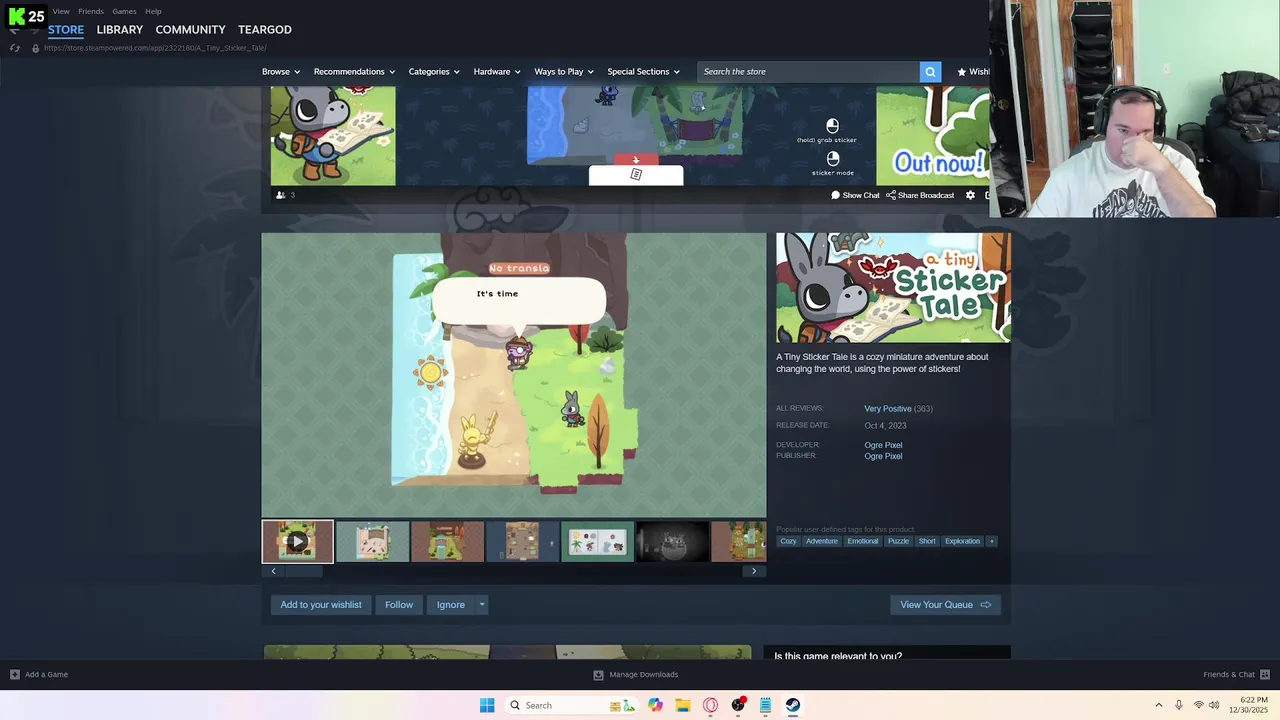Click the Adventure tag
The width and height of the screenshot is (1280, 720).
click(x=822, y=541)
